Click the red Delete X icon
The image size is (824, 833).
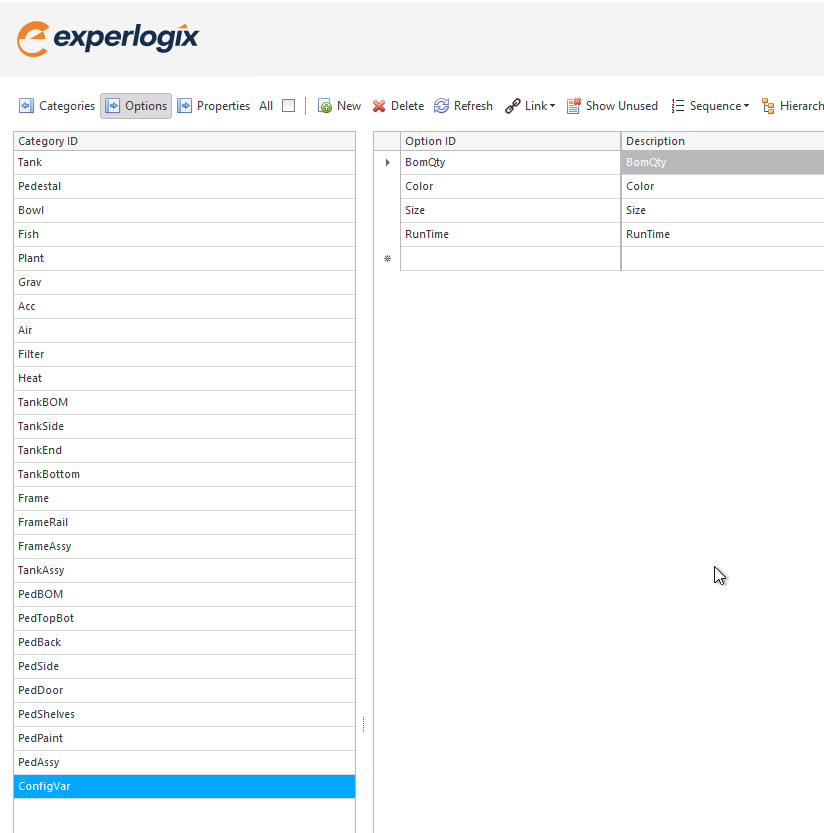(379, 106)
